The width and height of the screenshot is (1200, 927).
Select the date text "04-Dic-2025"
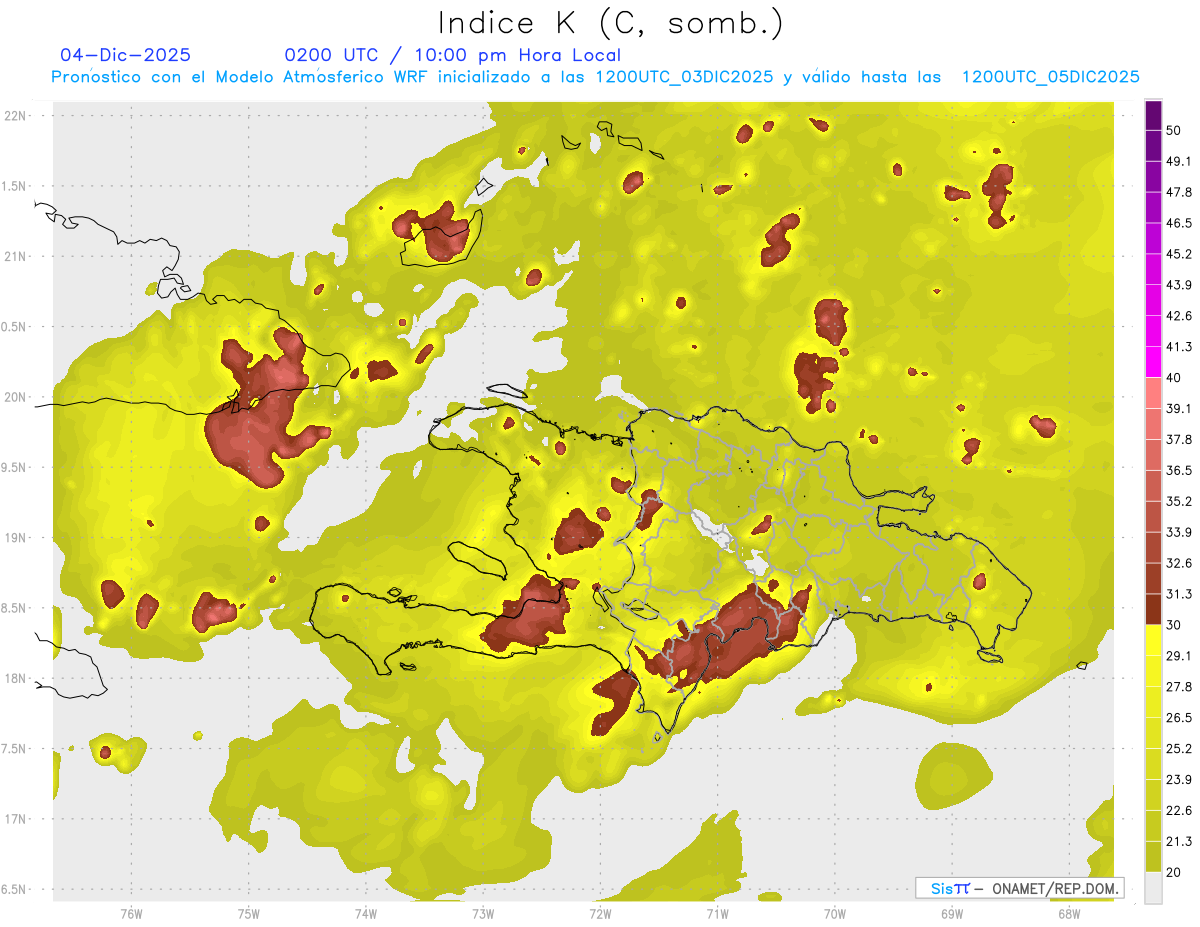(x=126, y=55)
